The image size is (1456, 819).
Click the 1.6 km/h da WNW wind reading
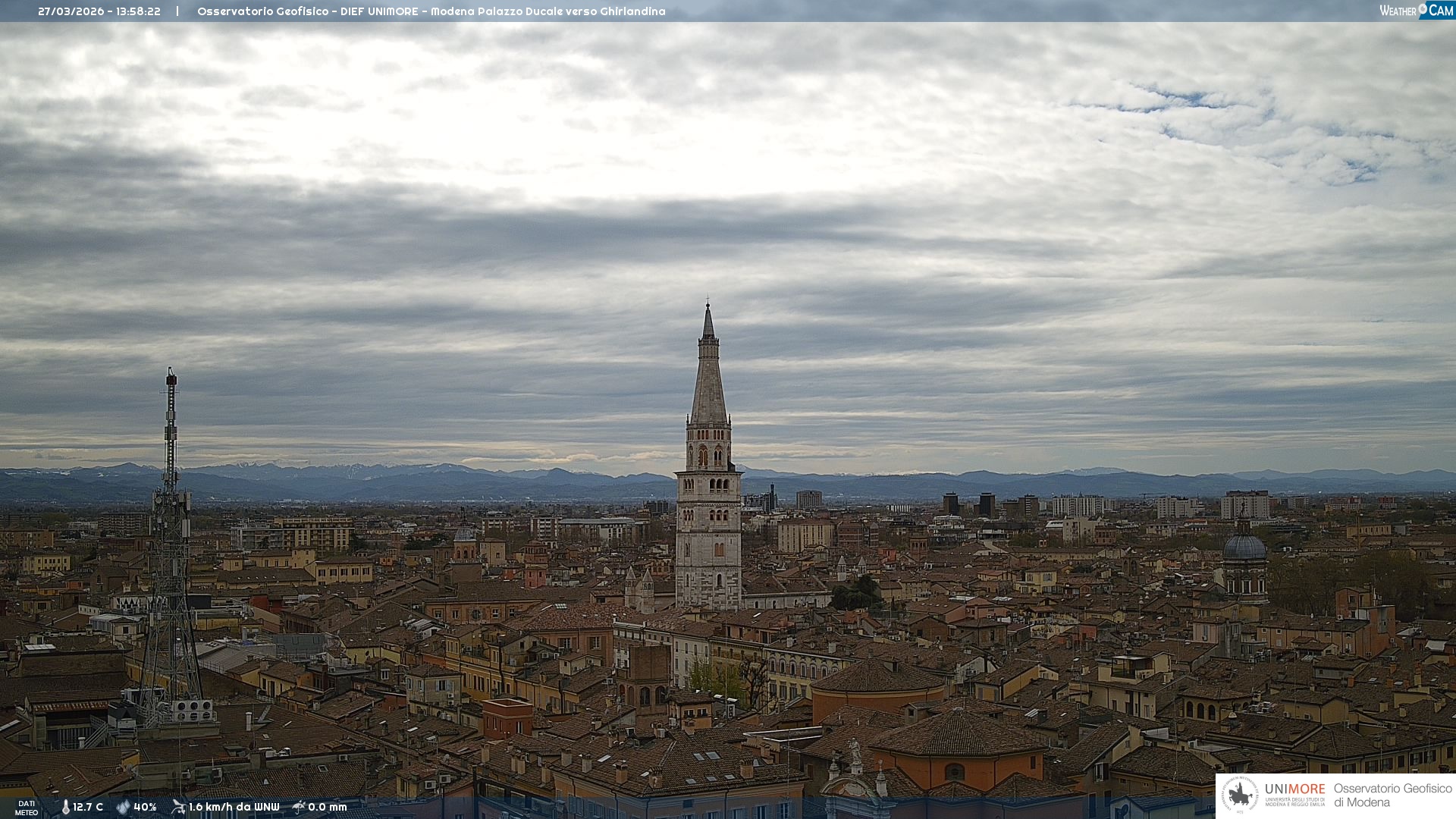tap(234, 808)
